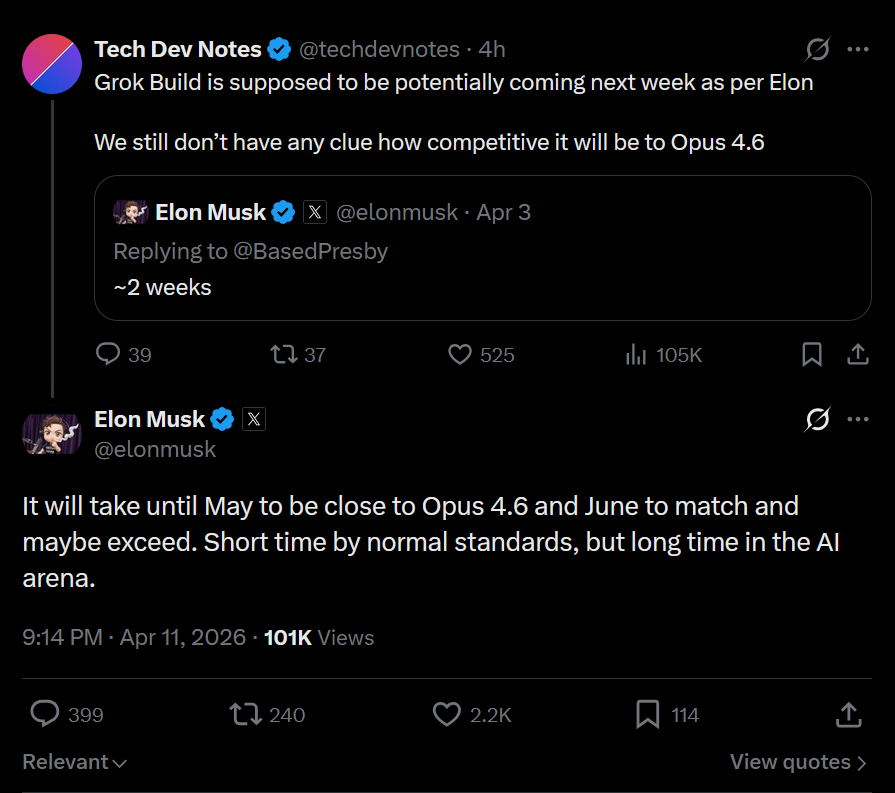Screen dimensions: 895x793
Task: Click Grok icon on Tech Dev Notes post
Action: (x=817, y=49)
